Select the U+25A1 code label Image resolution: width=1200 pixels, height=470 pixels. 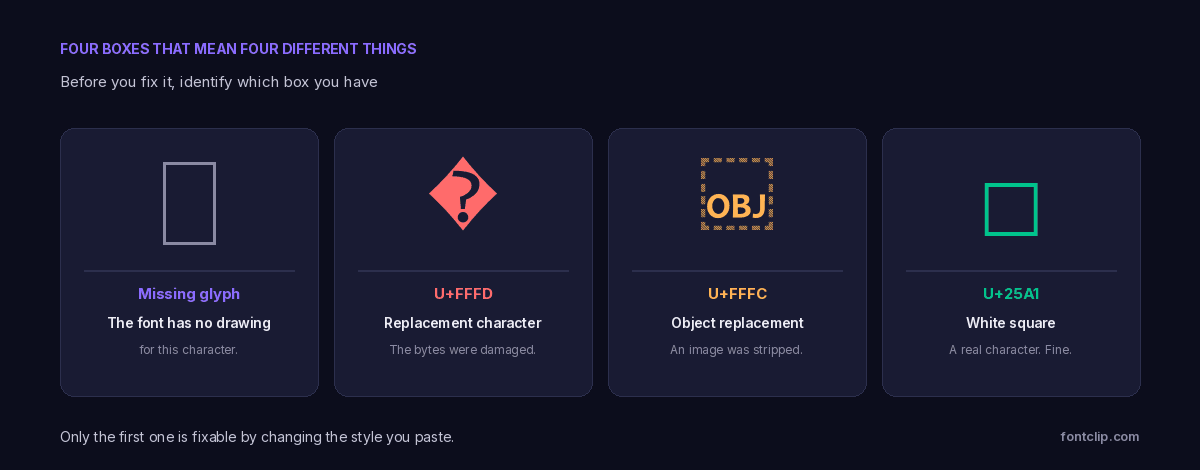[x=1011, y=294]
